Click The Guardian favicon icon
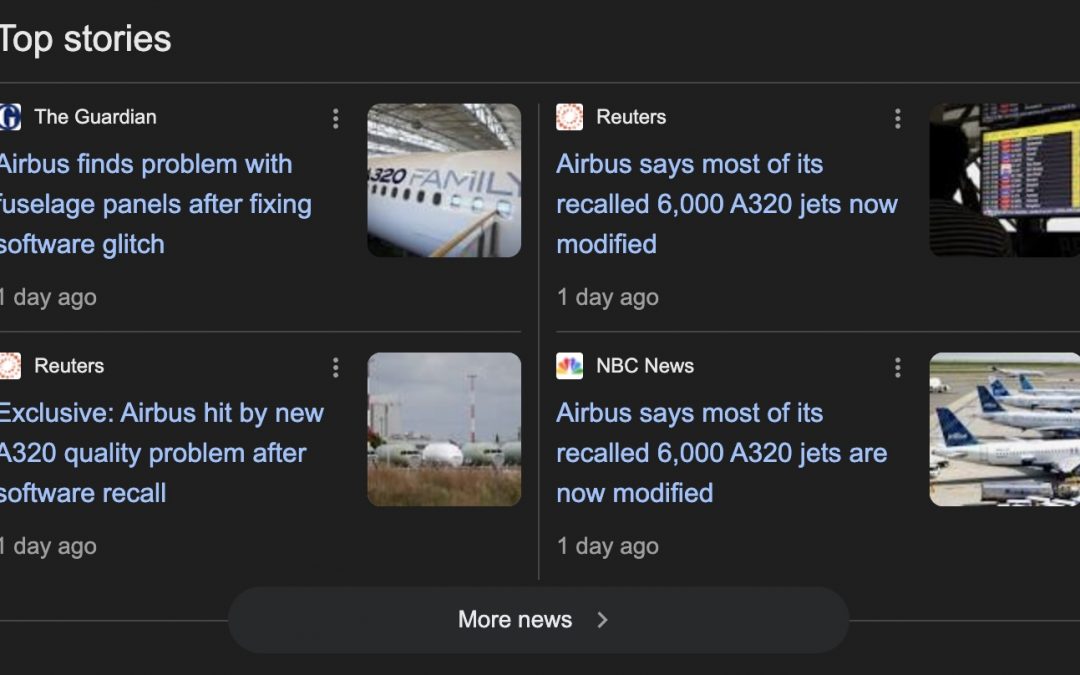Viewport: 1080px width, 675px height. [x=9, y=117]
